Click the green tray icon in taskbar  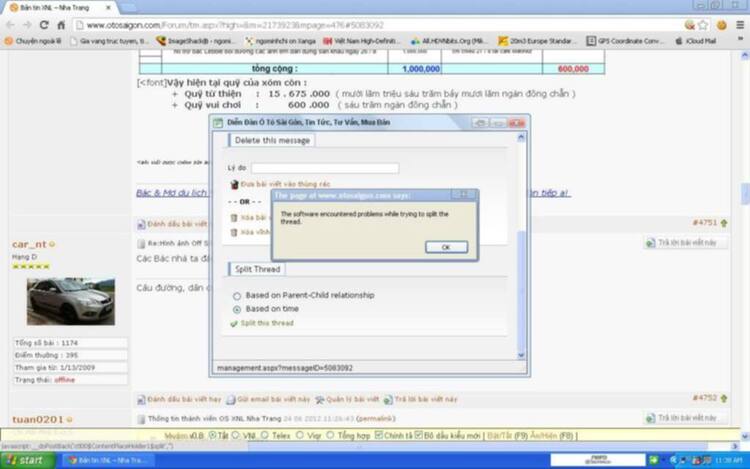coord(653,460)
